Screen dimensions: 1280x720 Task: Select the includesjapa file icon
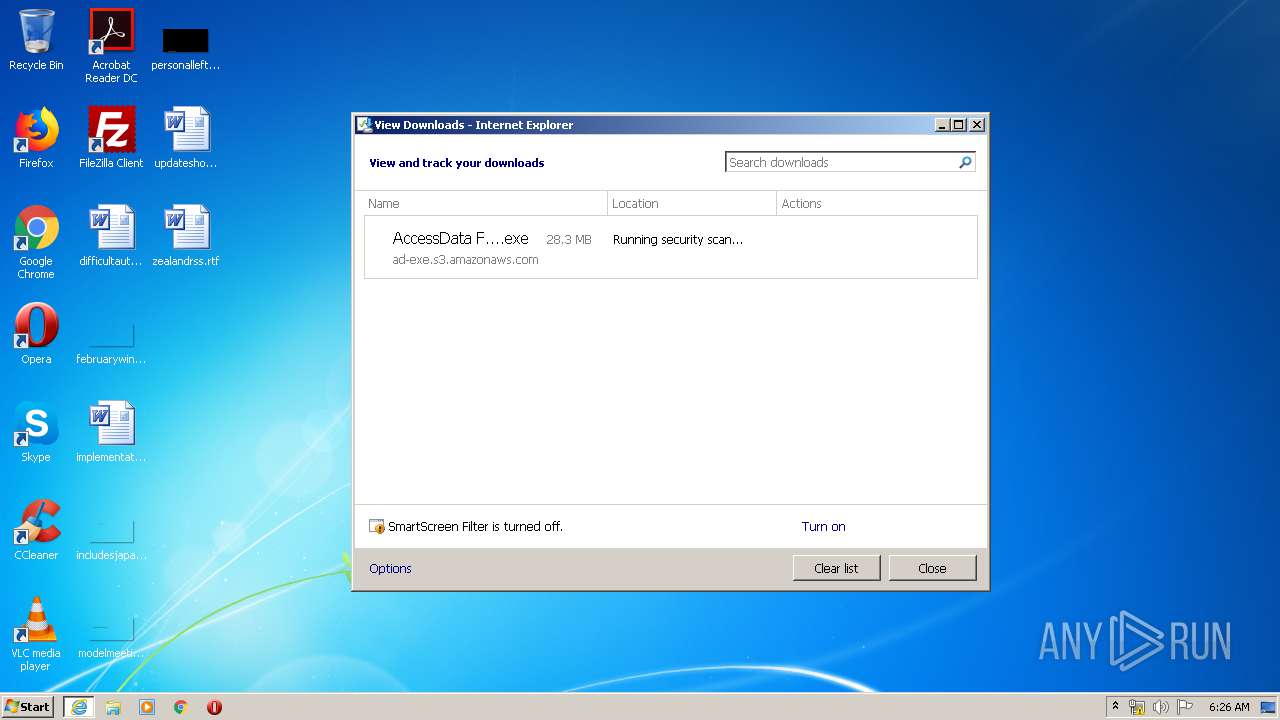111,541
